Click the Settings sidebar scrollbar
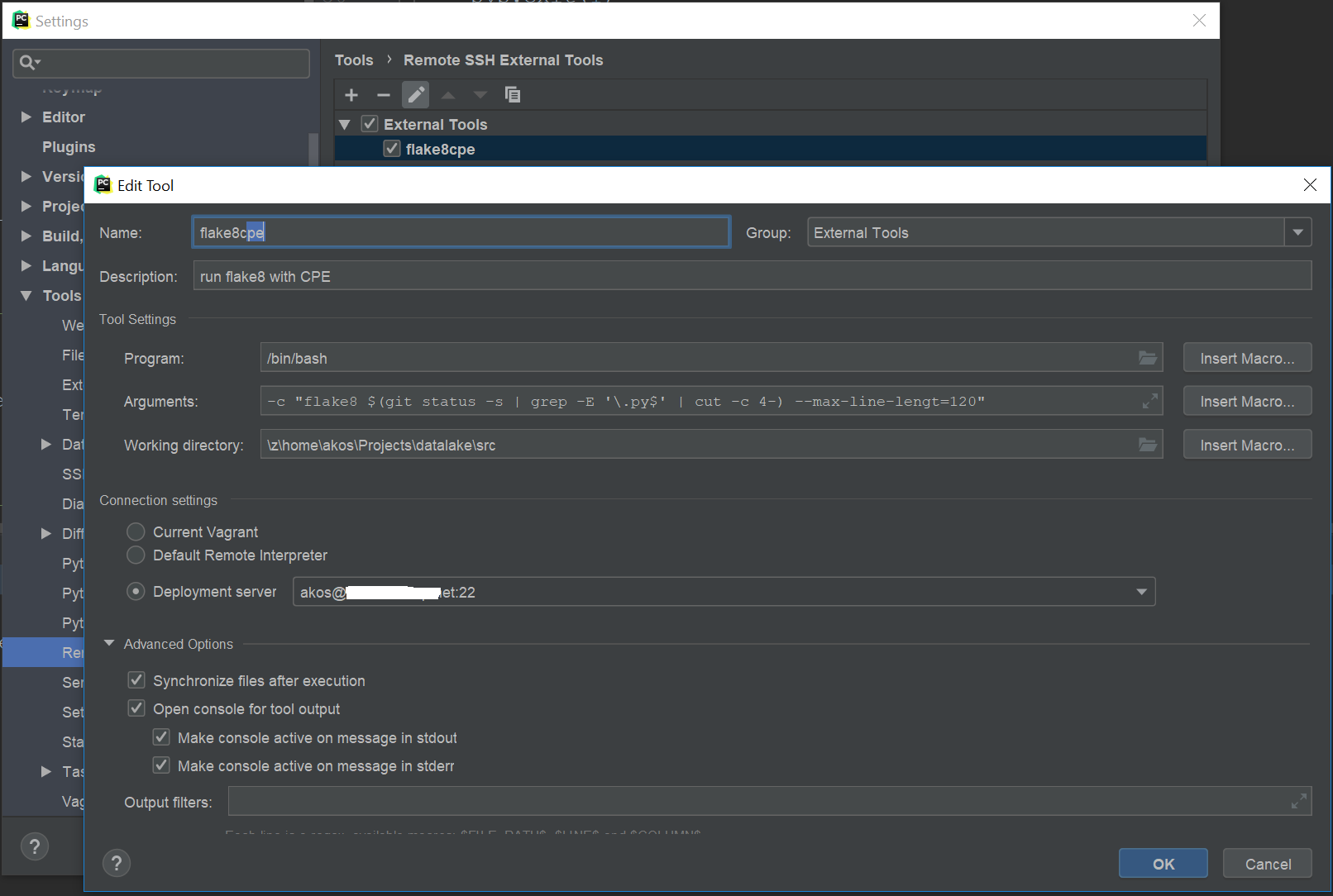 point(313,150)
